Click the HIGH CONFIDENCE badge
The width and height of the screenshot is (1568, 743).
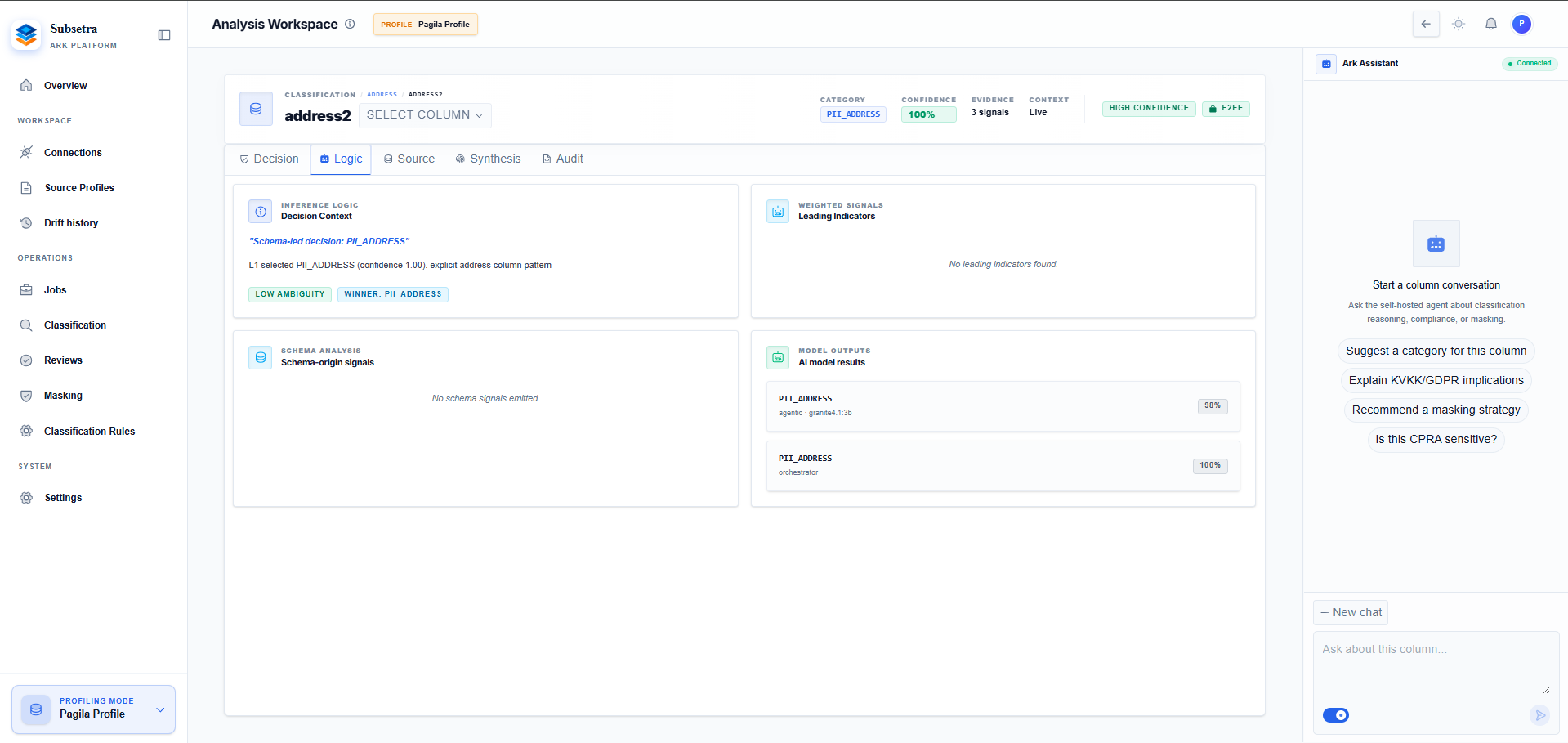(1149, 109)
